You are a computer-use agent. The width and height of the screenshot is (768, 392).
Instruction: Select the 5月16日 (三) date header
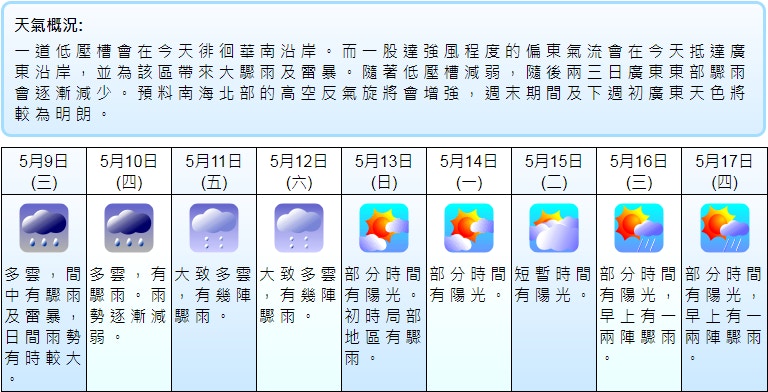click(x=639, y=171)
